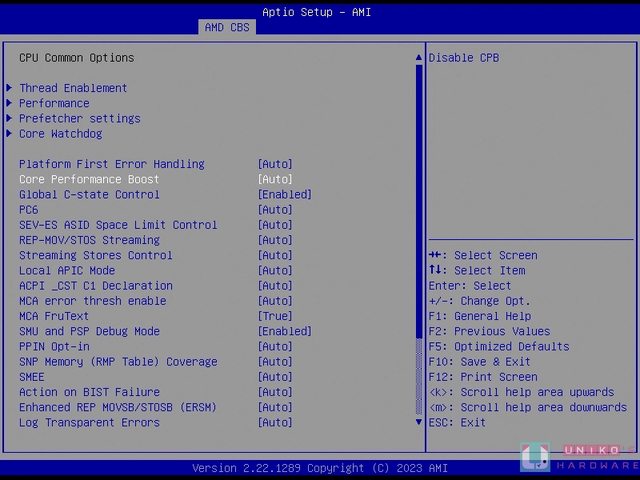Open the Performance submenu
640x480 pixels.
click(x=54, y=103)
